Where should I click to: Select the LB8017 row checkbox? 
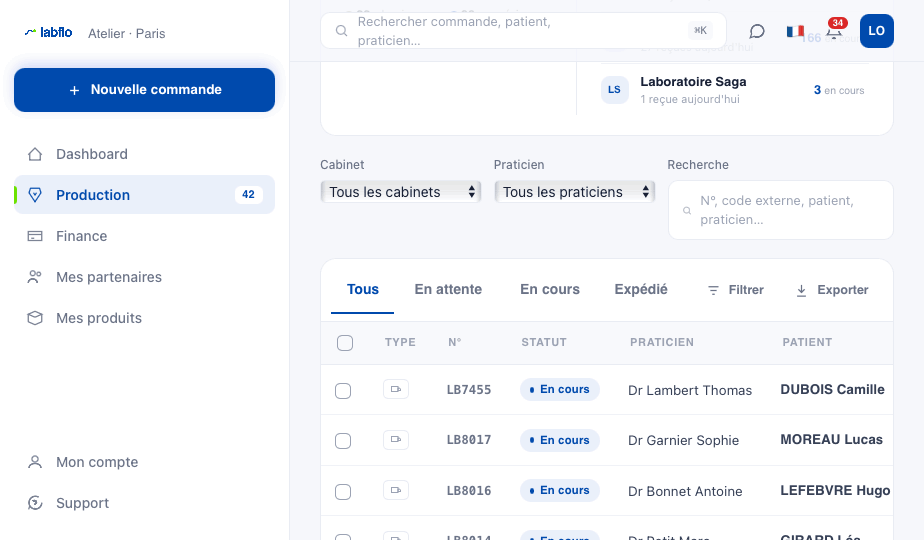point(343,441)
